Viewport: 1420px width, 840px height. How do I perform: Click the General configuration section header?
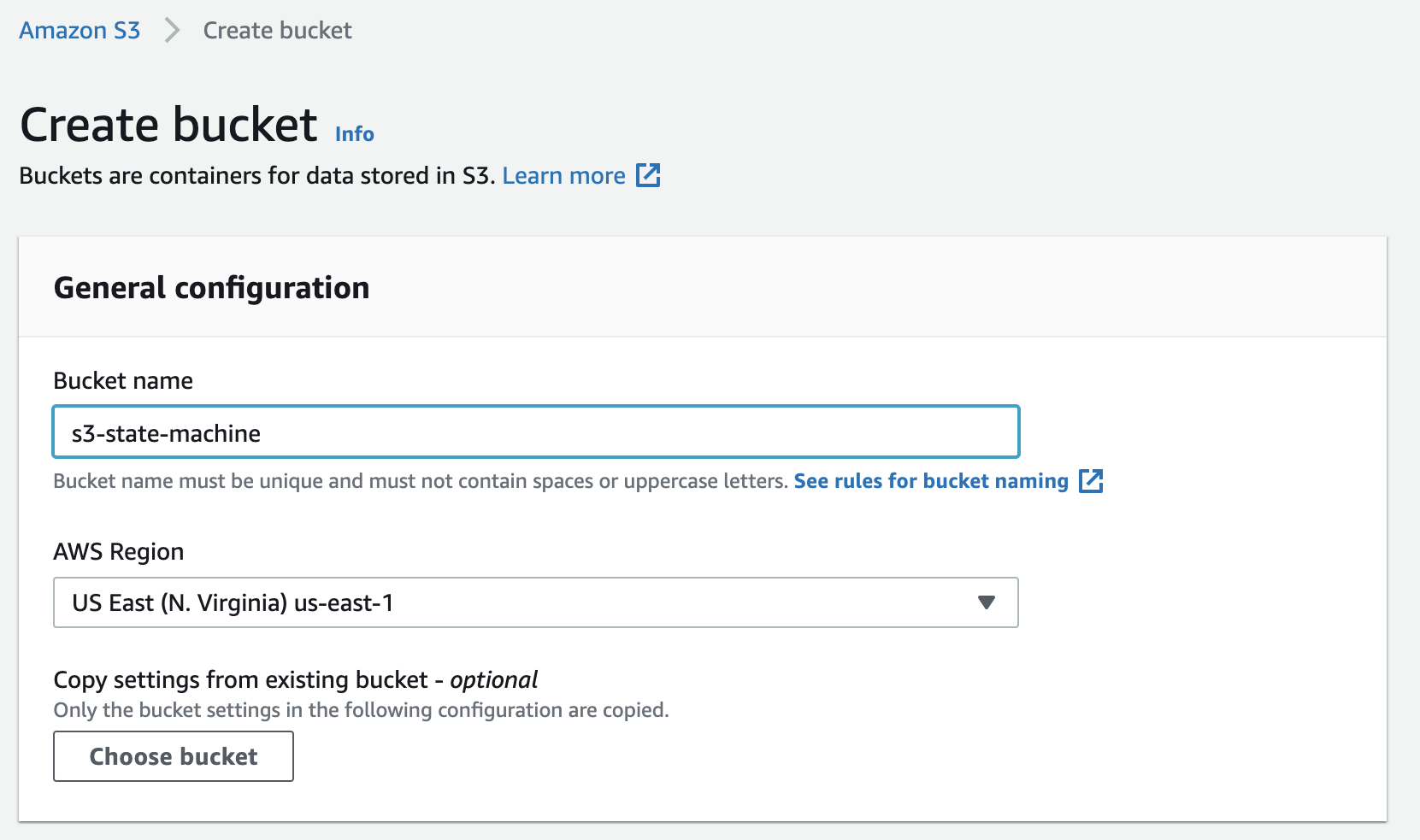tap(211, 287)
